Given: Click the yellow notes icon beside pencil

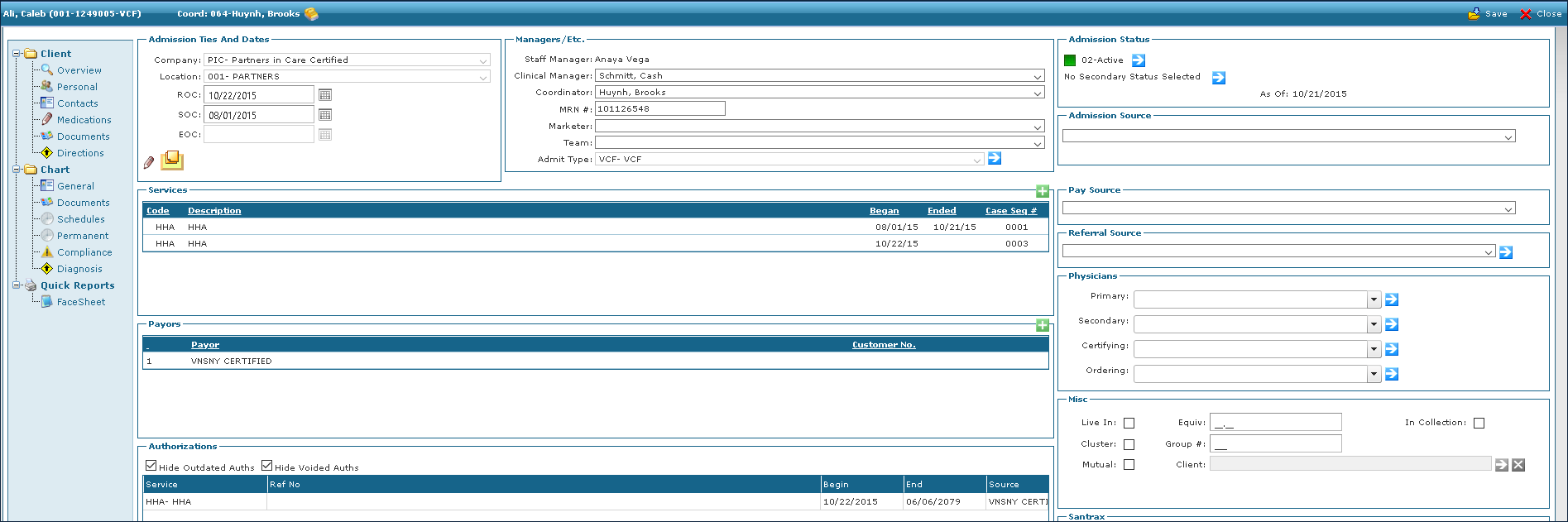Looking at the screenshot, I should 172,160.
